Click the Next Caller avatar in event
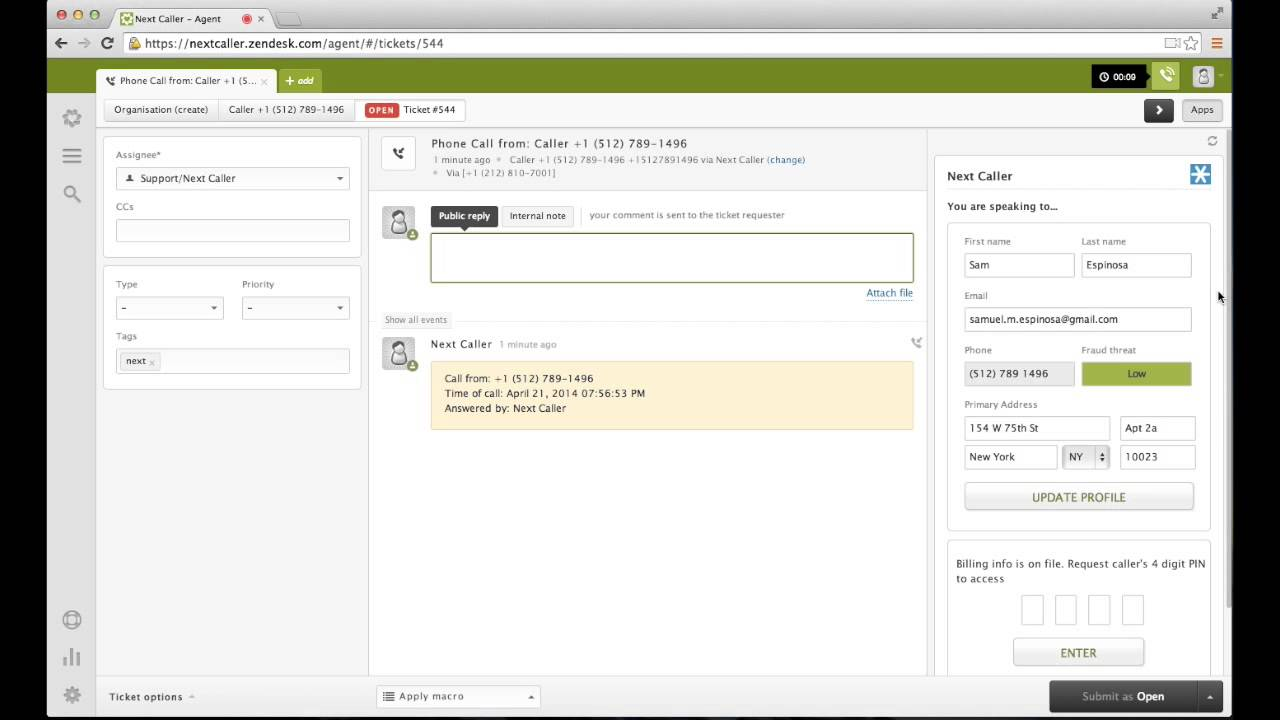The image size is (1280, 720). (x=399, y=353)
